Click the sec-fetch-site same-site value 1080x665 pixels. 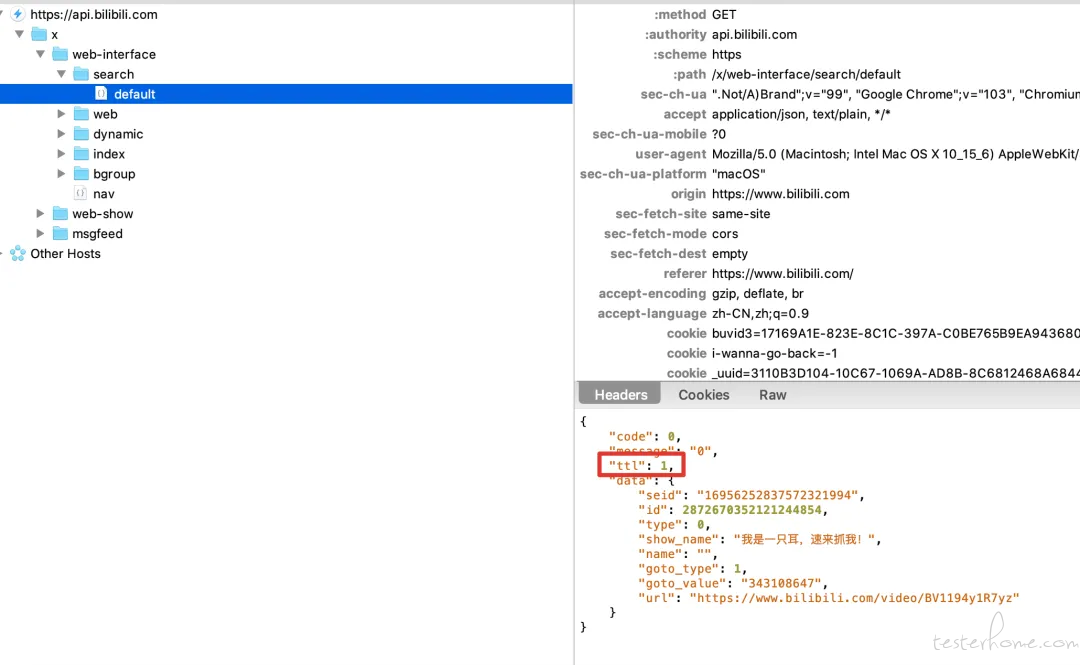741,214
